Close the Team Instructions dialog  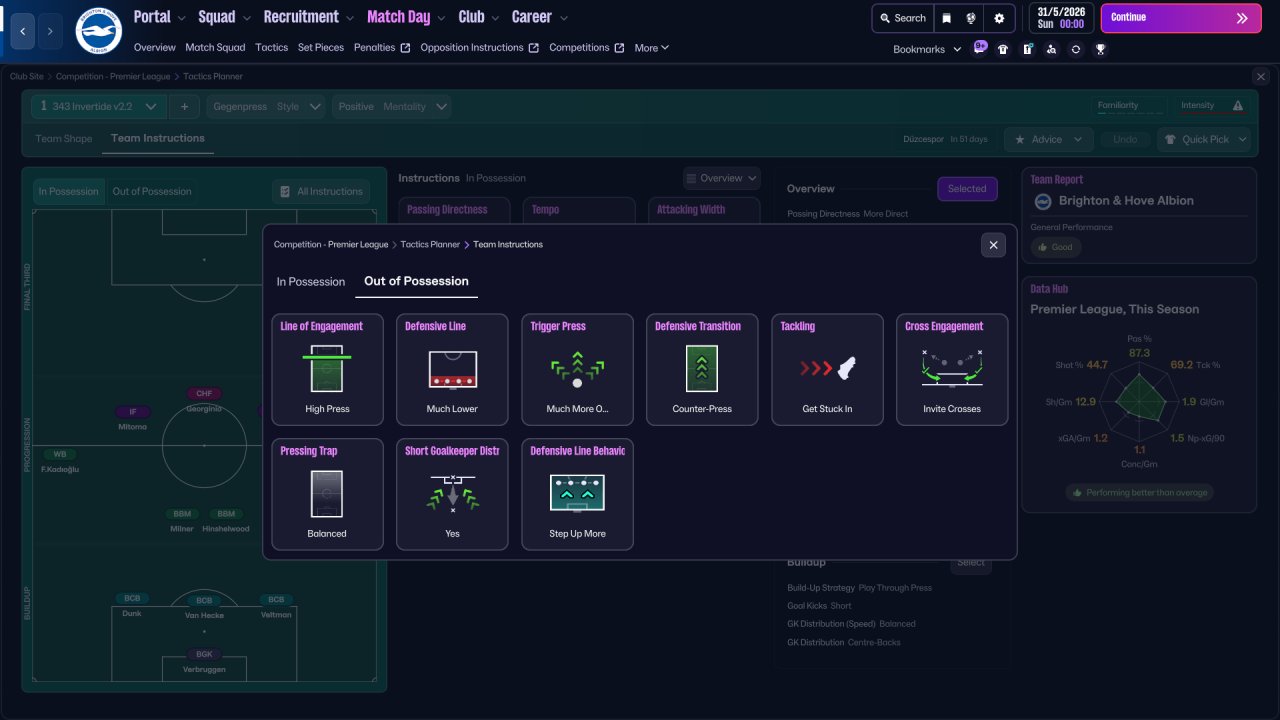[993, 245]
